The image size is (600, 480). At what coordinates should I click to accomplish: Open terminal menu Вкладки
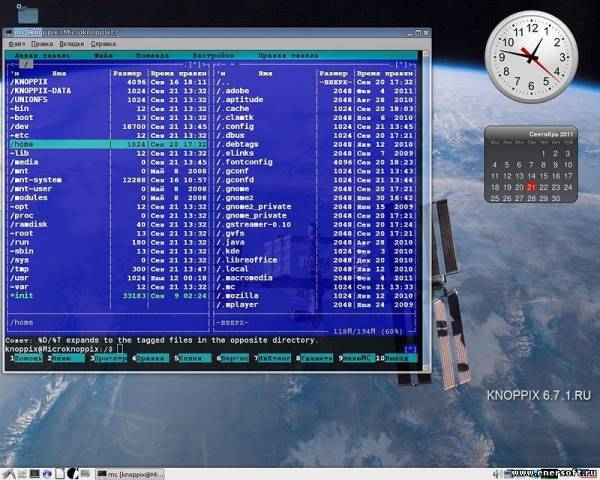tap(72, 44)
